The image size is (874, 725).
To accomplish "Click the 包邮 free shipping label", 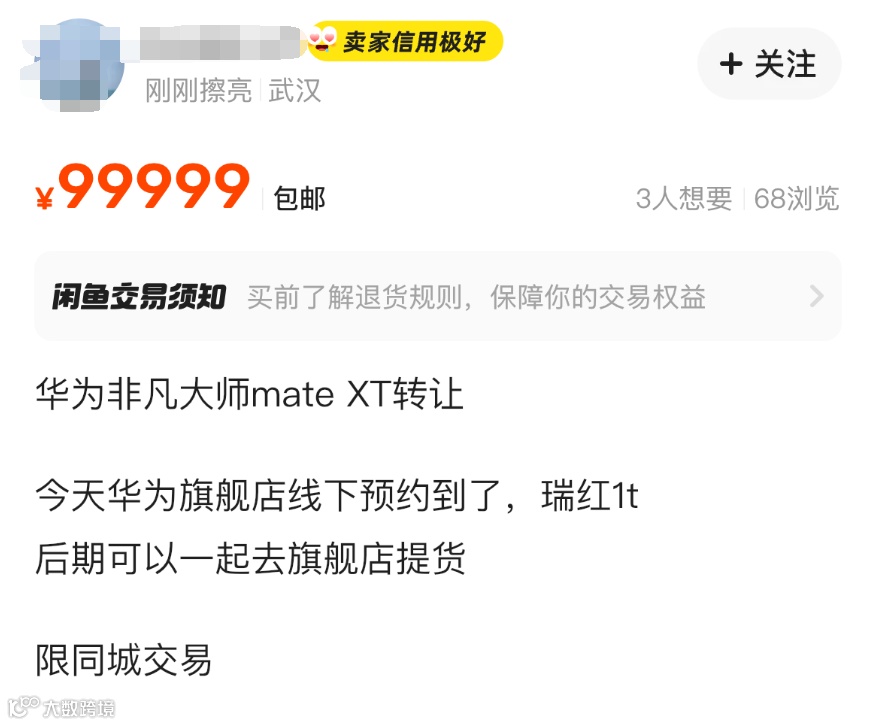I will [x=299, y=198].
